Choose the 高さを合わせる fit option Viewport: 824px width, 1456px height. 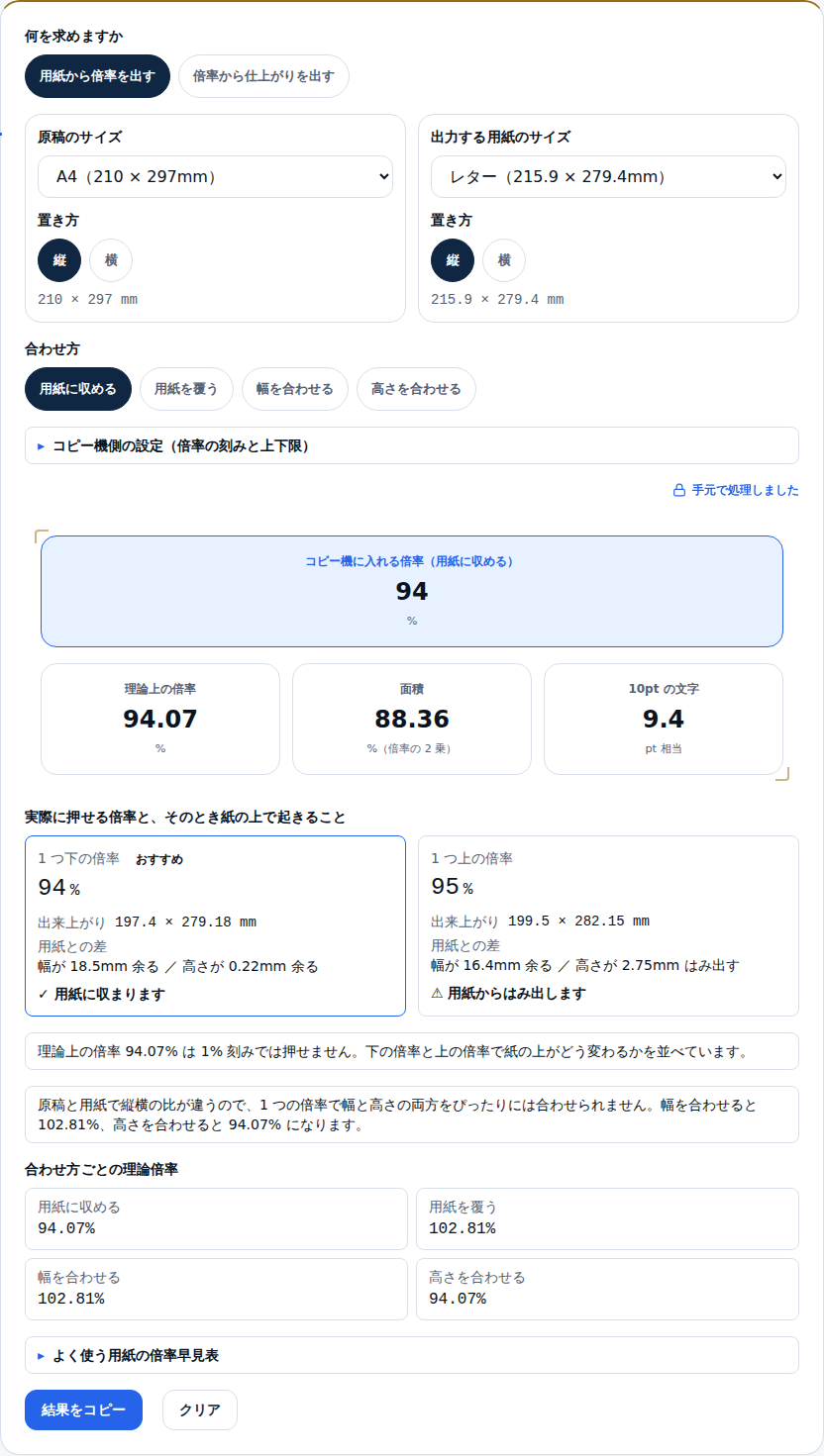(x=416, y=389)
